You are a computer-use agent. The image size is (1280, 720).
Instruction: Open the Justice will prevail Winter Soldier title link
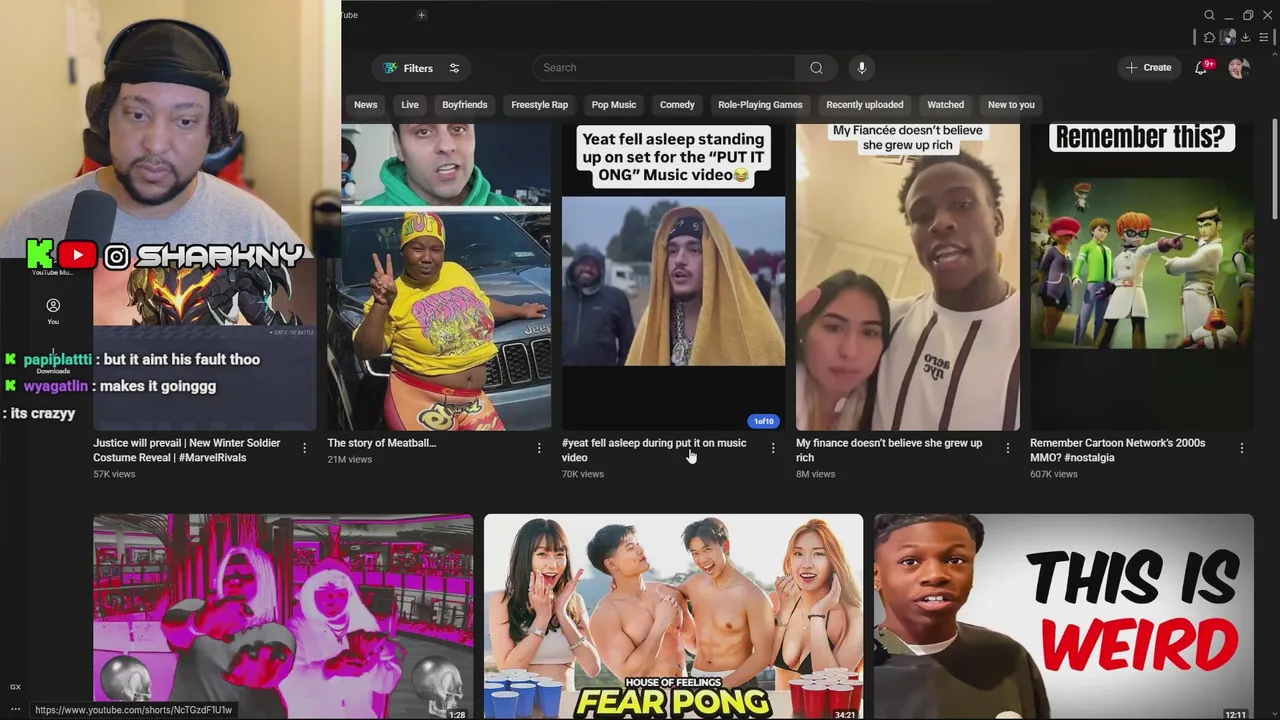click(x=187, y=450)
